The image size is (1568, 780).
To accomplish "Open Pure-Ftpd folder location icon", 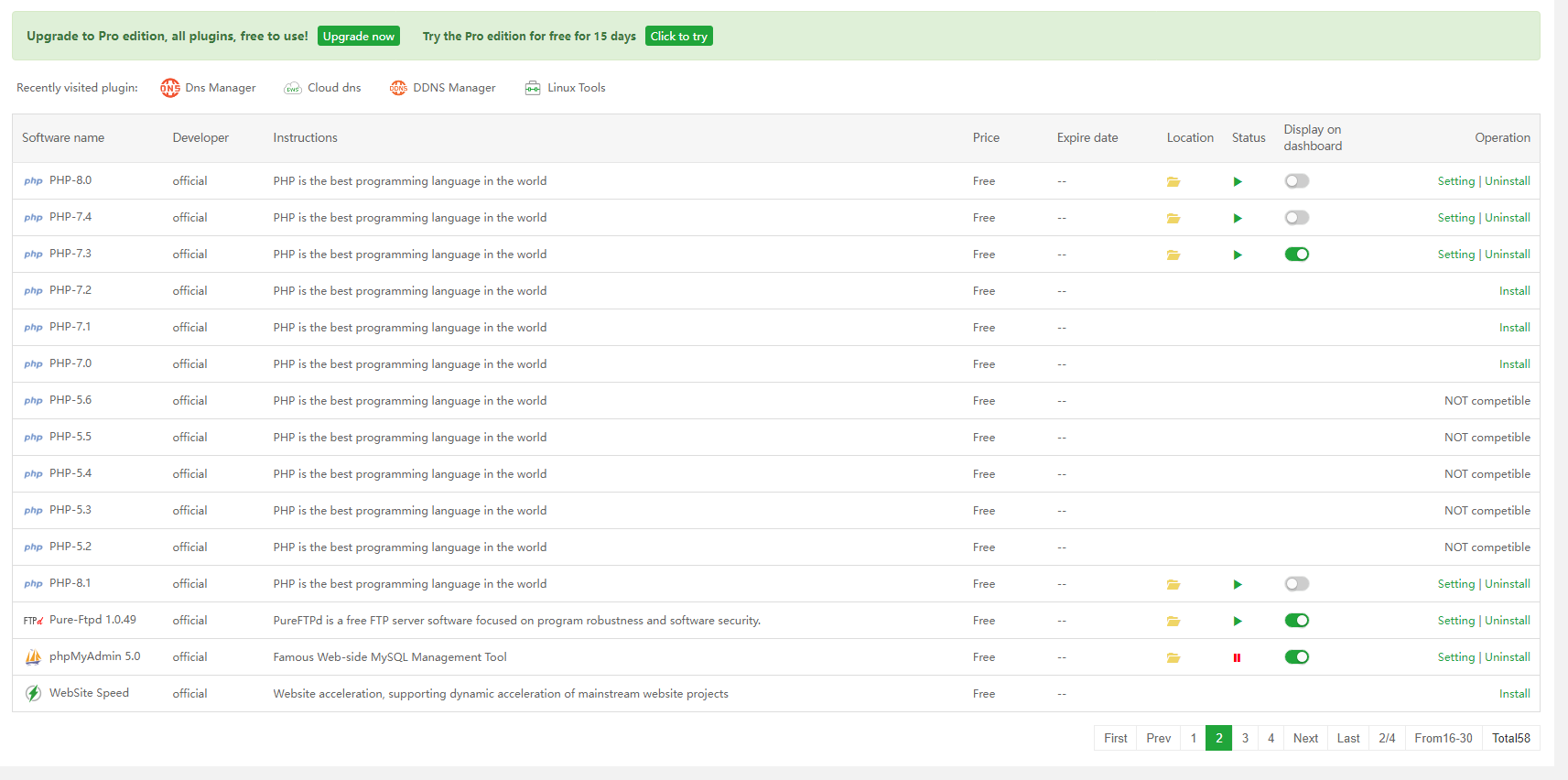I will click(x=1173, y=621).
